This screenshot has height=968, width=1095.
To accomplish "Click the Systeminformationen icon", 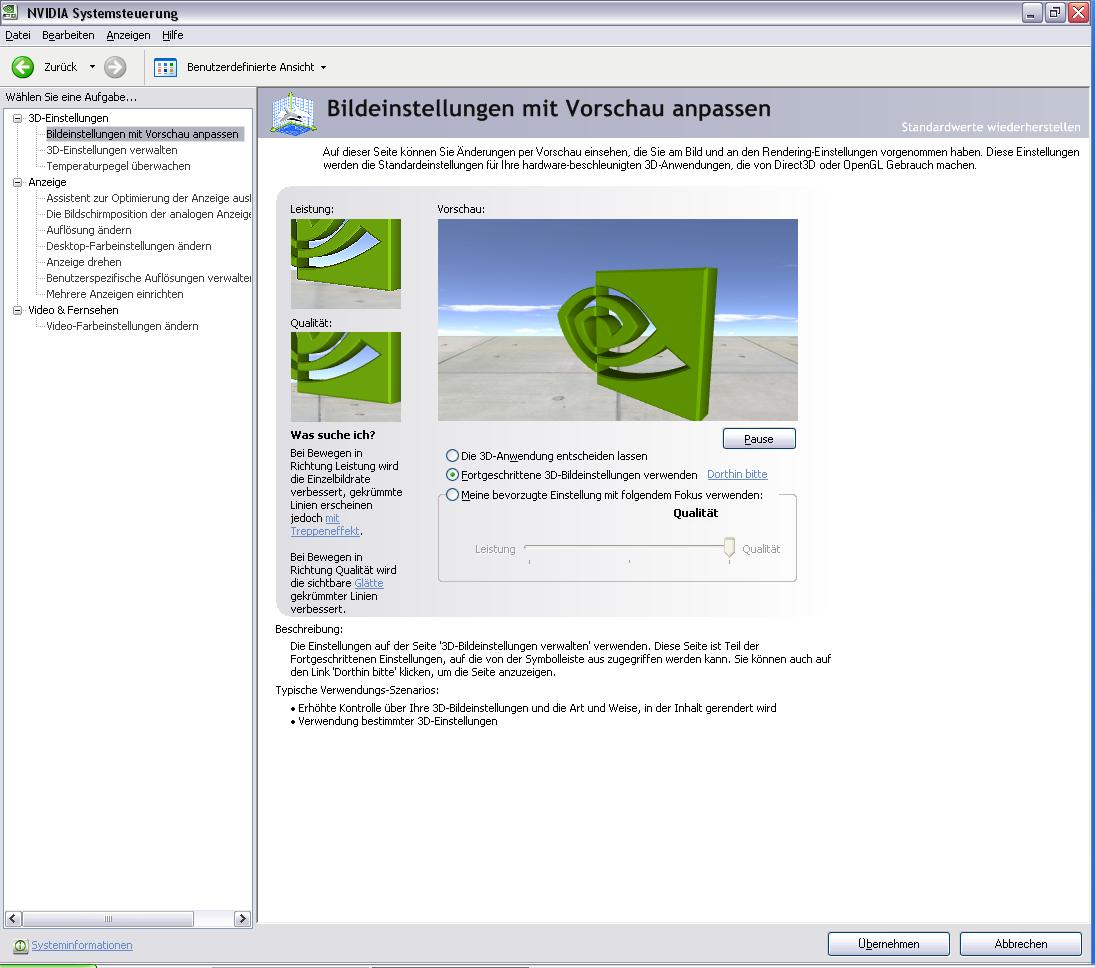I will tap(20, 946).
